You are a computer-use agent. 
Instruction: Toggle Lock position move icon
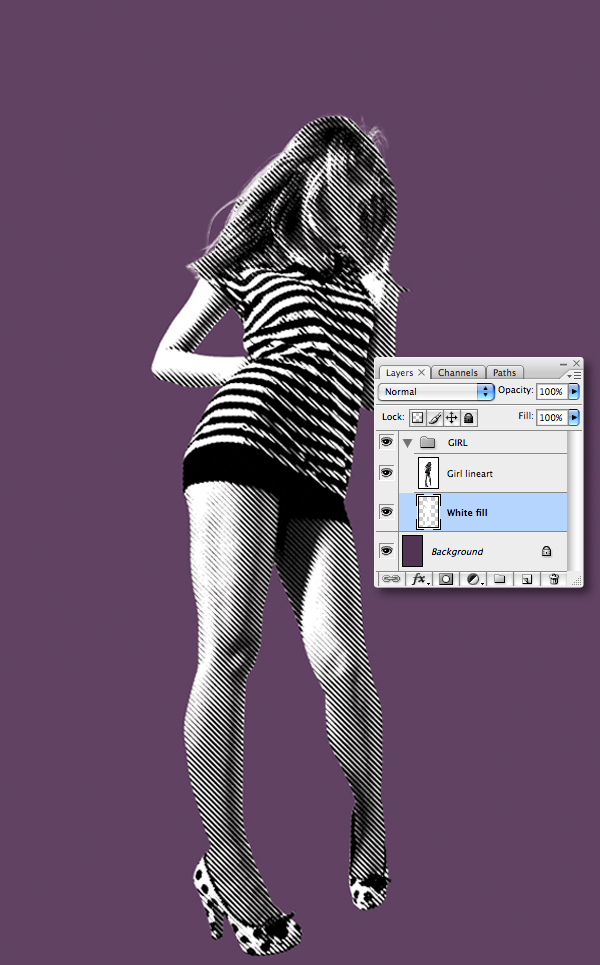(x=451, y=418)
